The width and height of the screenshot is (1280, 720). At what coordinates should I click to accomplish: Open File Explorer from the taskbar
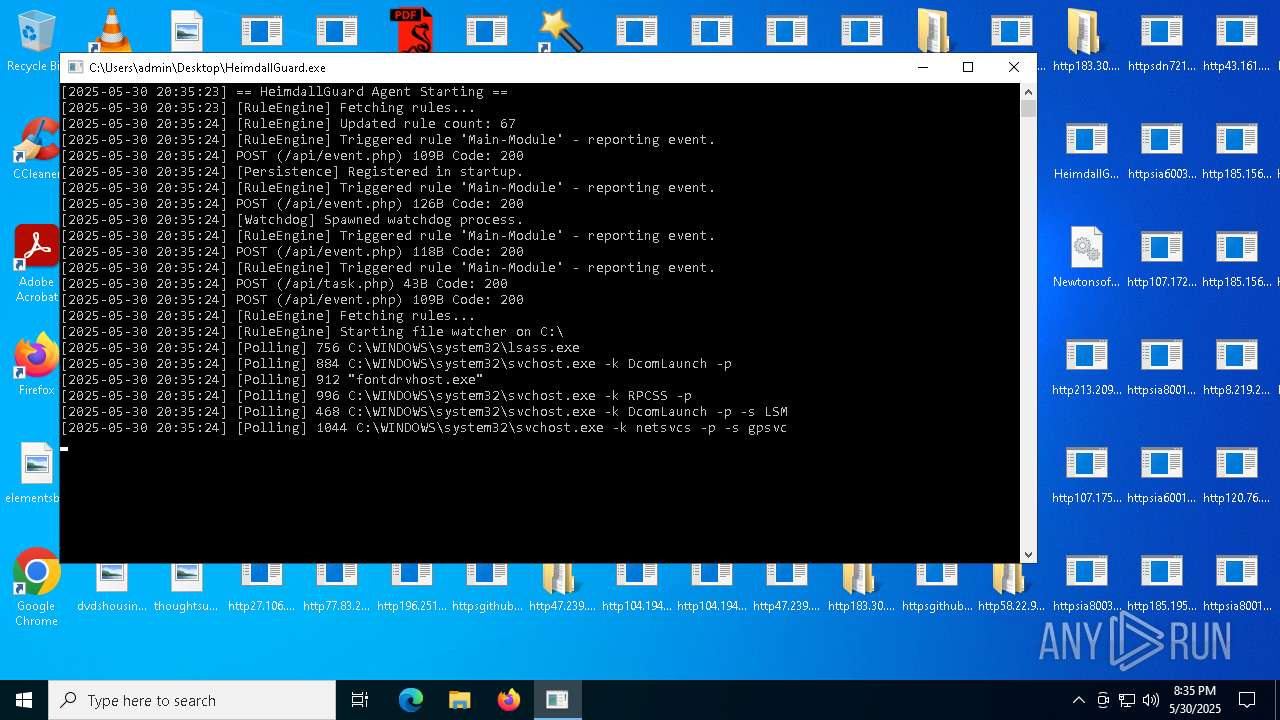click(x=459, y=700)
